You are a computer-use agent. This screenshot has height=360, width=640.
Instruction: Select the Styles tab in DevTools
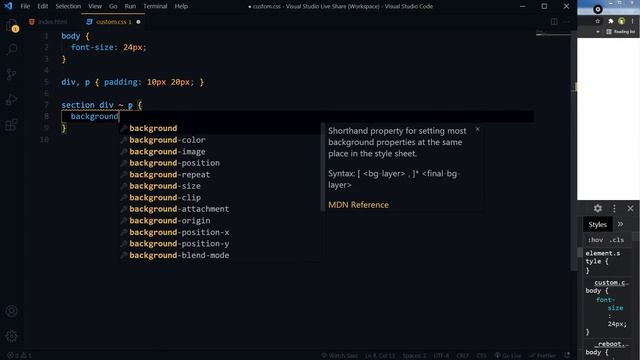598,224
